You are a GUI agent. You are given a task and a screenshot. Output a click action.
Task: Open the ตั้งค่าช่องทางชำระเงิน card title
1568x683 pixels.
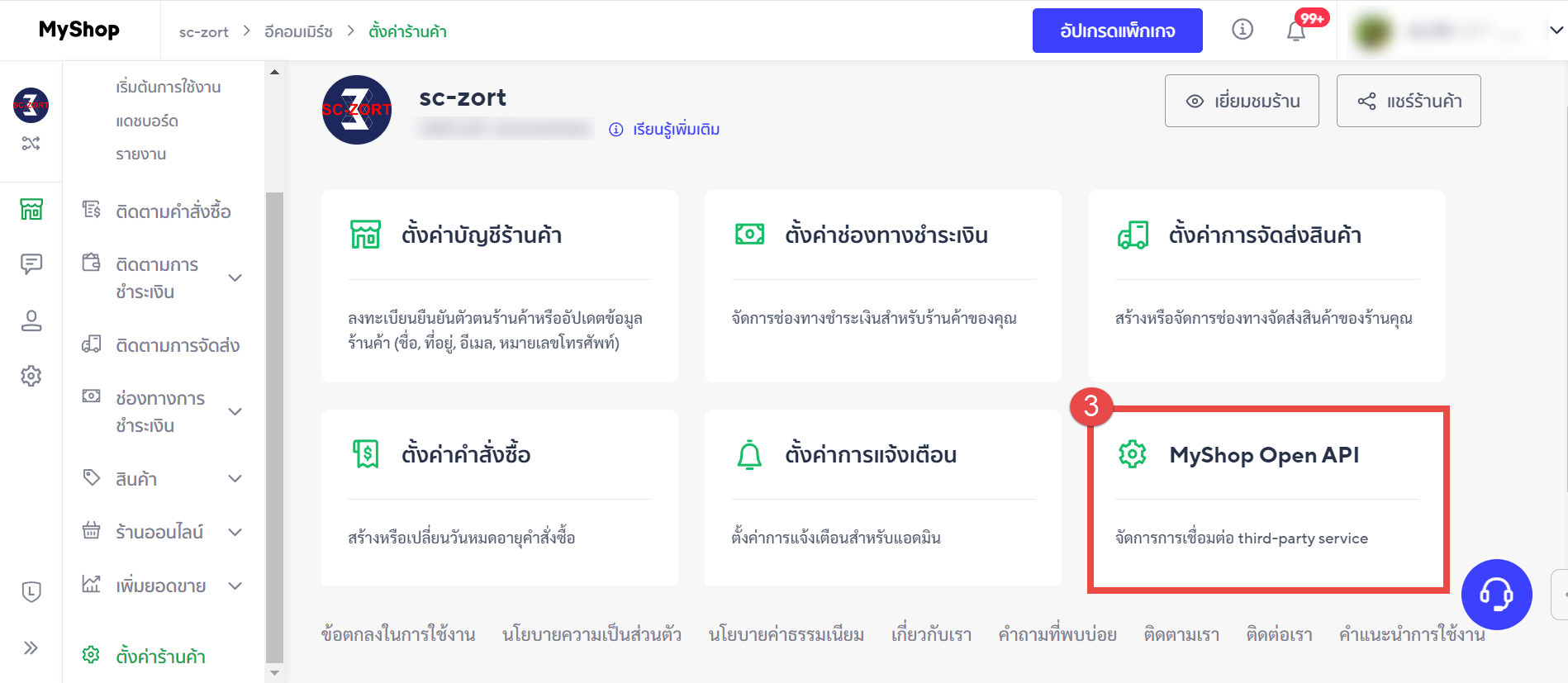point(886,235)
